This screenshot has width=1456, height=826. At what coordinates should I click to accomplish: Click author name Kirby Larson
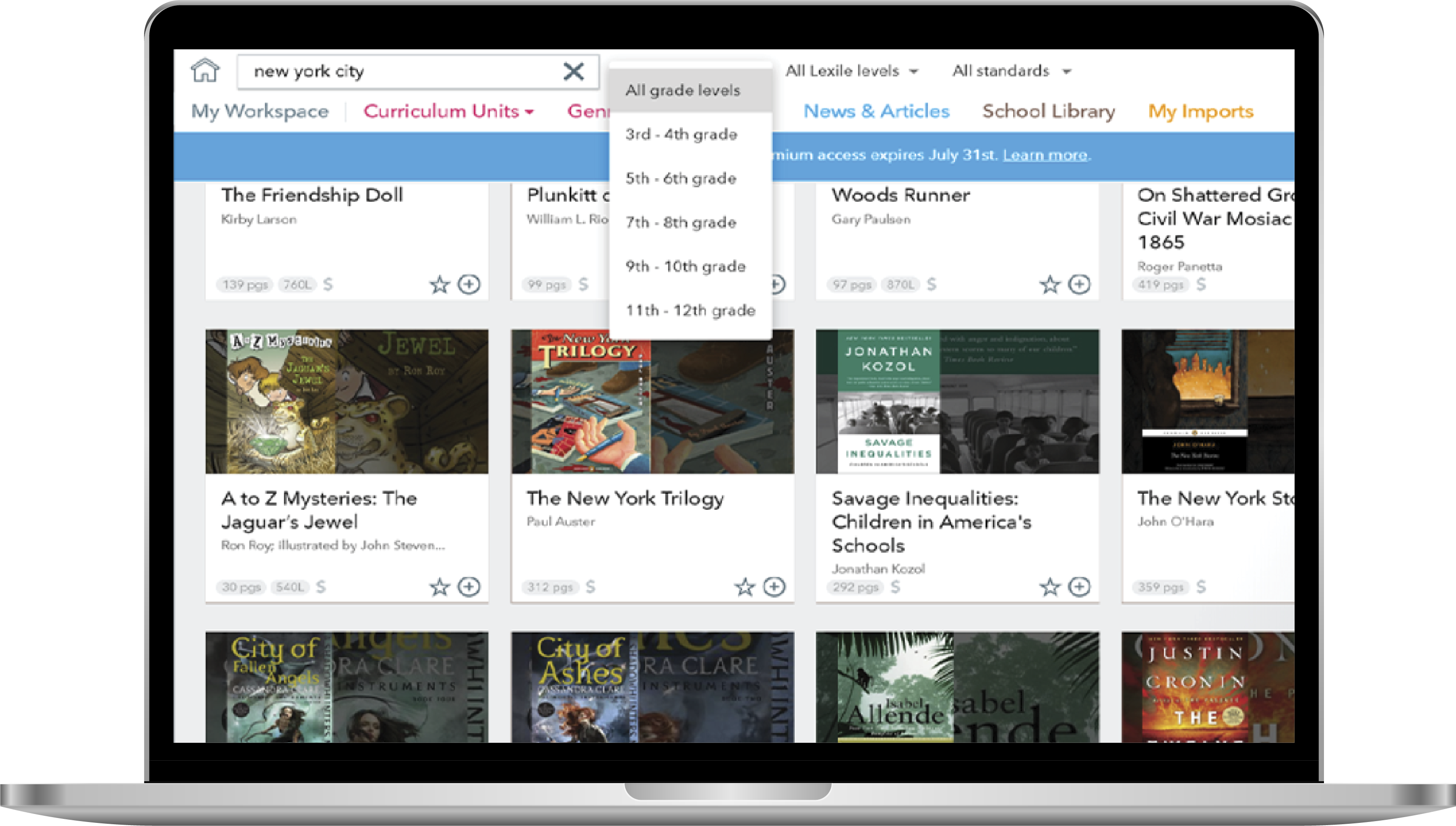(259, 219)
